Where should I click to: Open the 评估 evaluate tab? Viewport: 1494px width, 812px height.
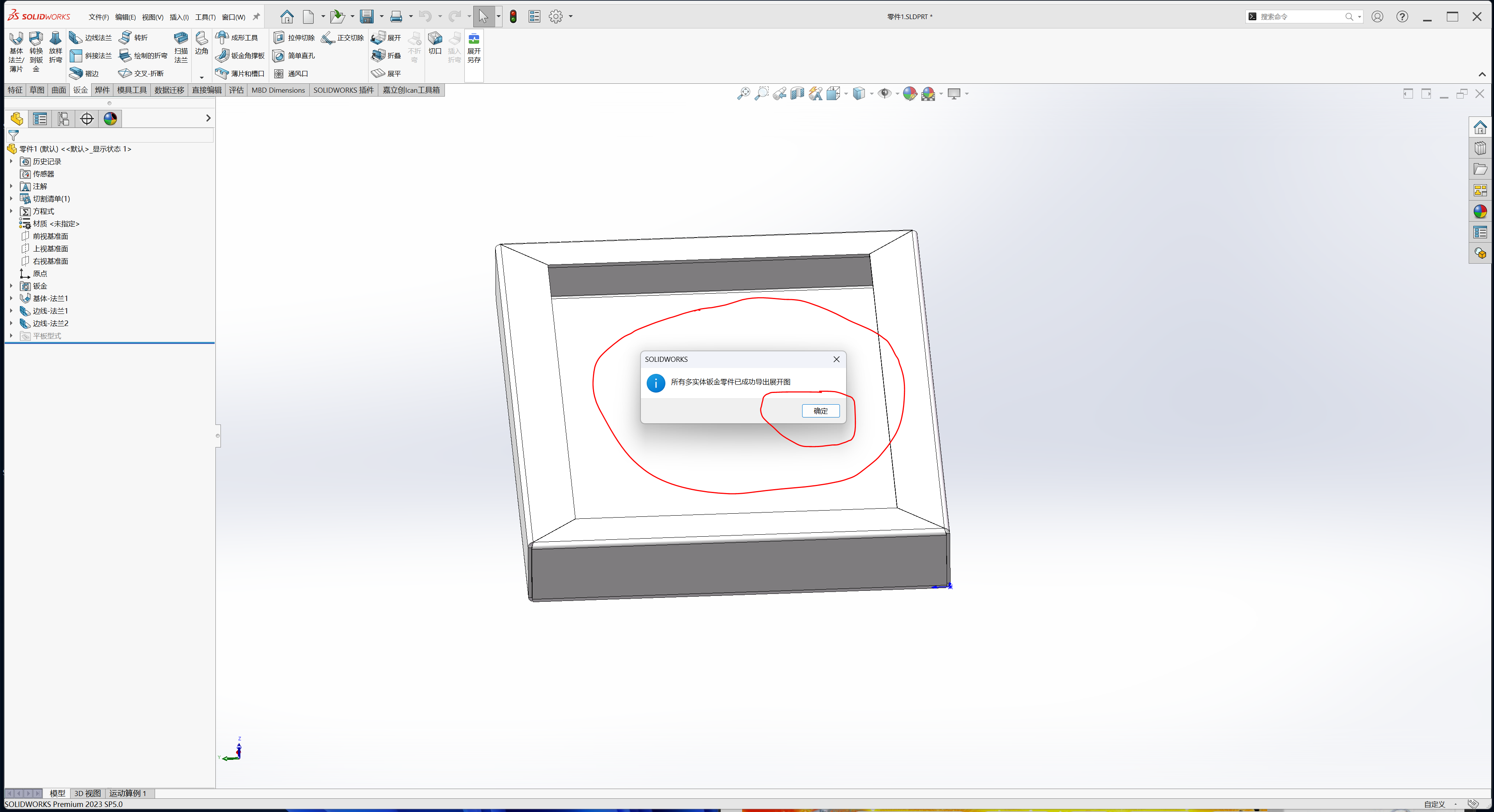(x=236, y=90)
